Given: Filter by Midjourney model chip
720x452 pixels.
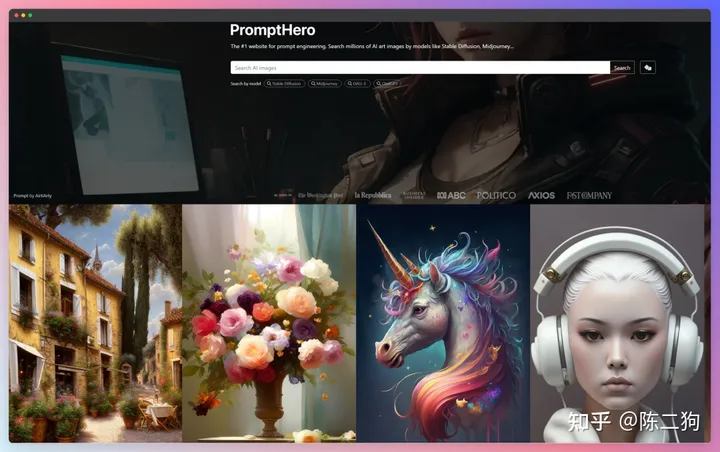Looking at the screenshot, I should tap(324, 84).
